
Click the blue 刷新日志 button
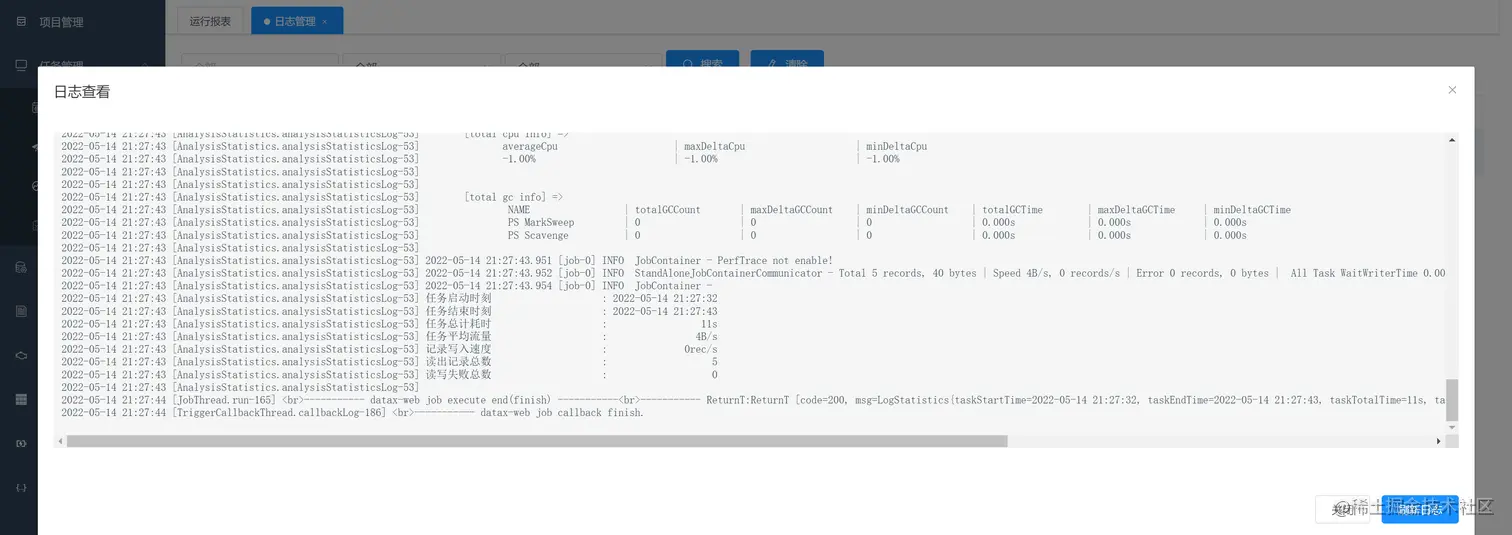[1420, 509]
